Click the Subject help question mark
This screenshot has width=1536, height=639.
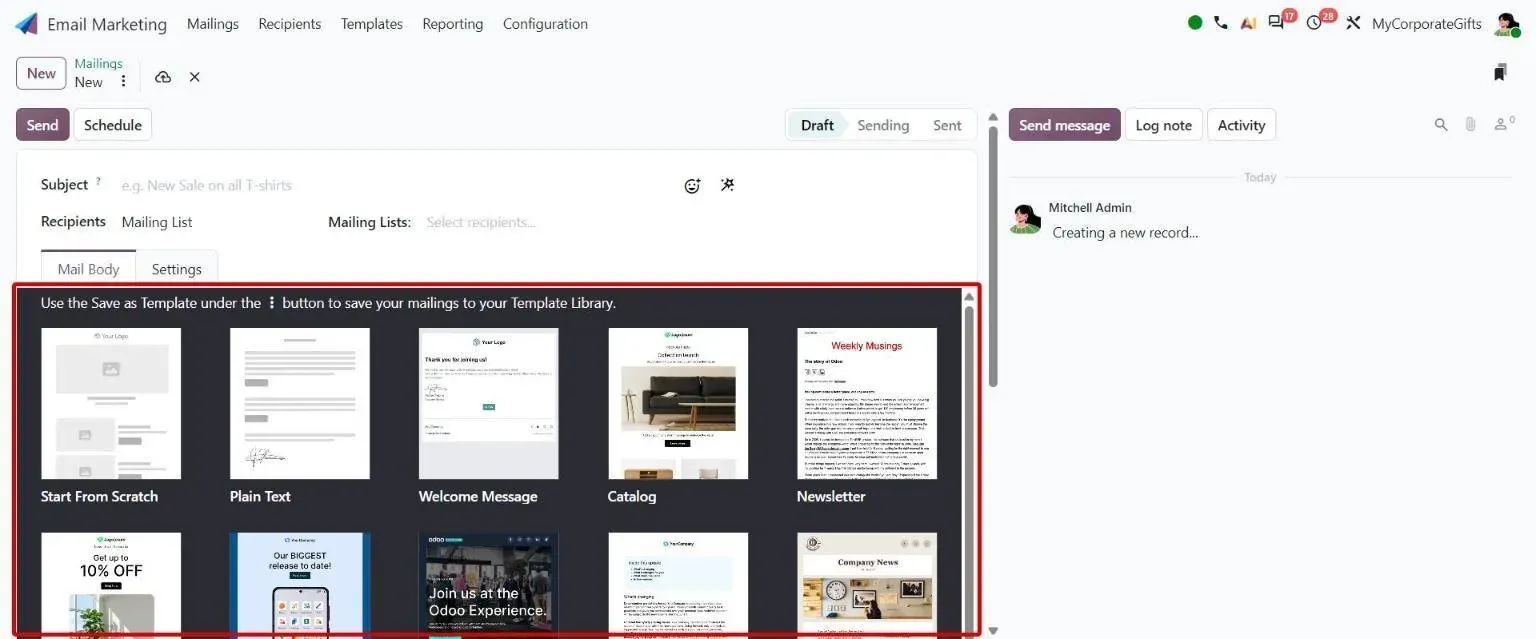point(98,182)
